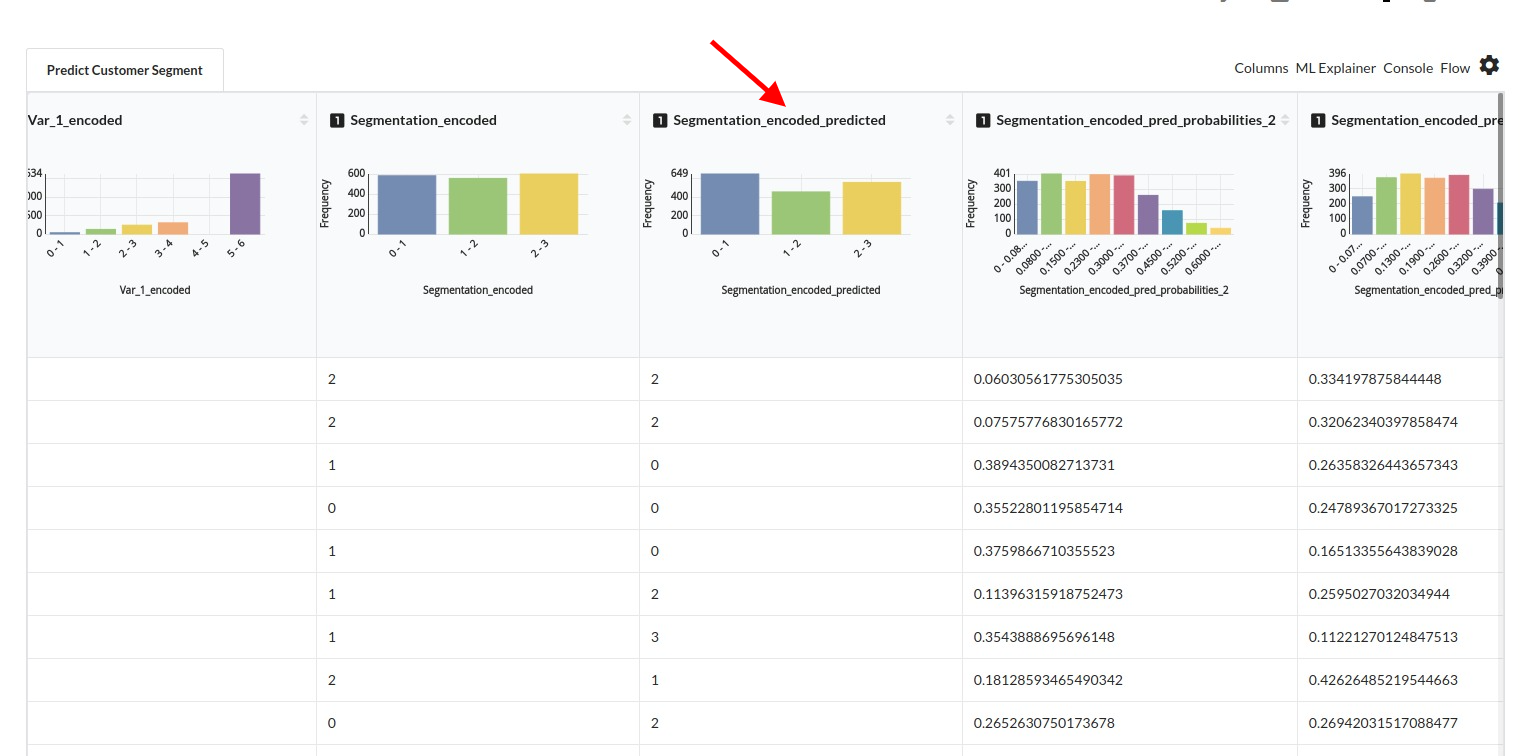Select cell value 0.2595027032034944
Screen dimensions: 1529x756
click(x=1379, y=594)
